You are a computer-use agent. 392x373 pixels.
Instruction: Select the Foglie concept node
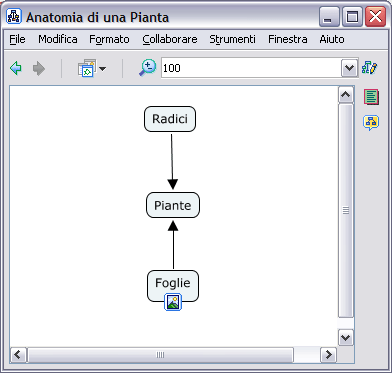[x=173, y=286]
